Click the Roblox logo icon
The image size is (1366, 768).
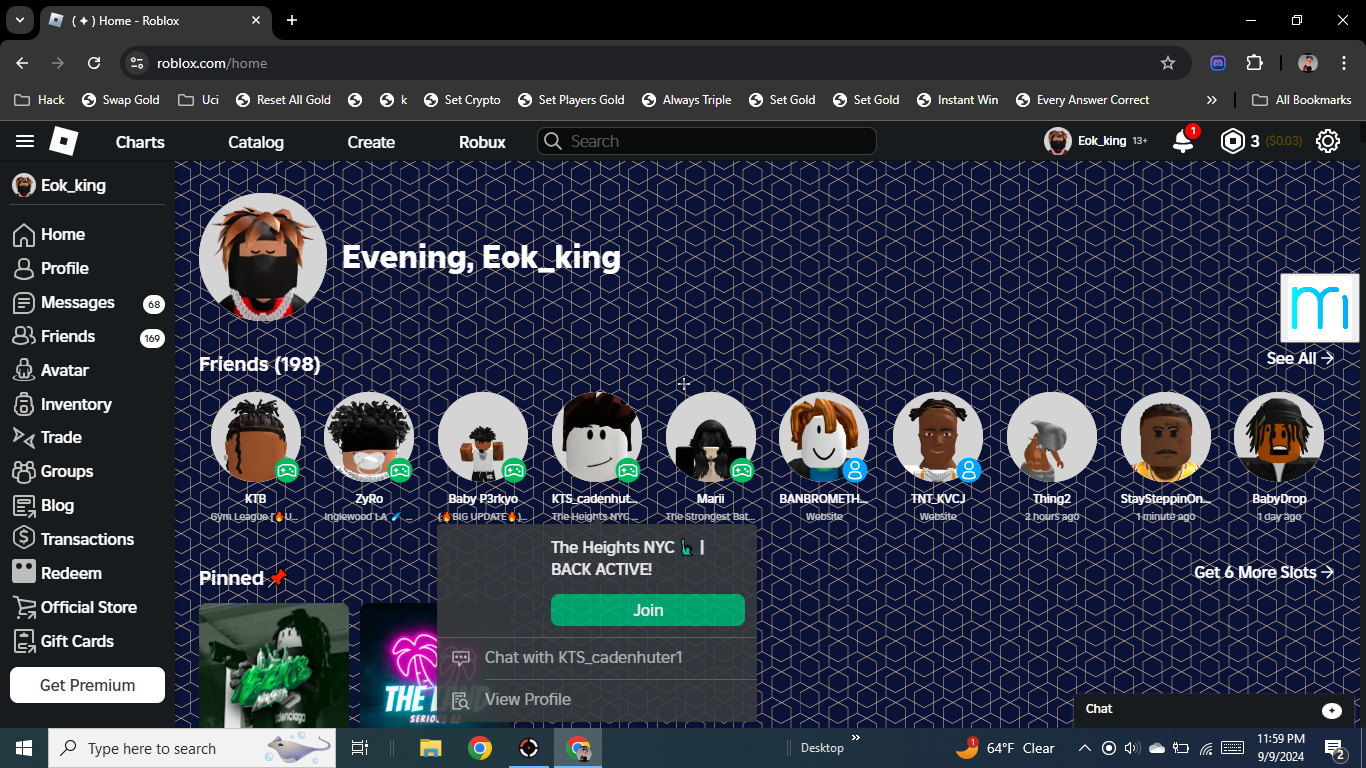[64, 141]
